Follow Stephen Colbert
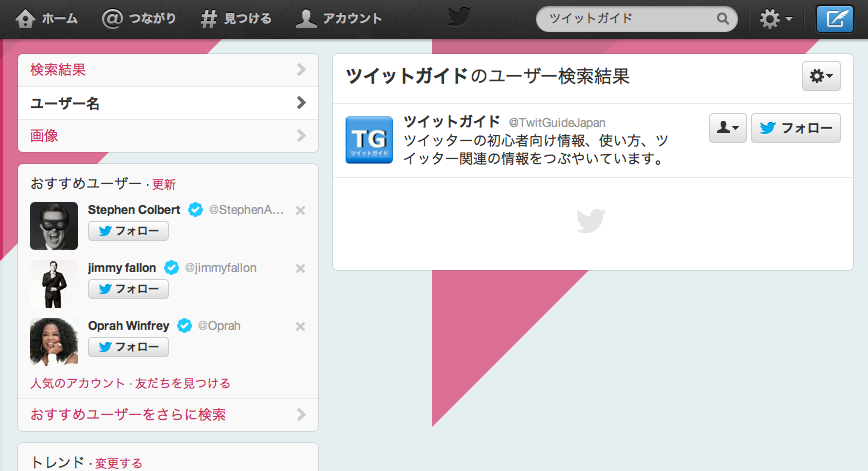This screenshot has height=471, width=868. tap(128, 231)
